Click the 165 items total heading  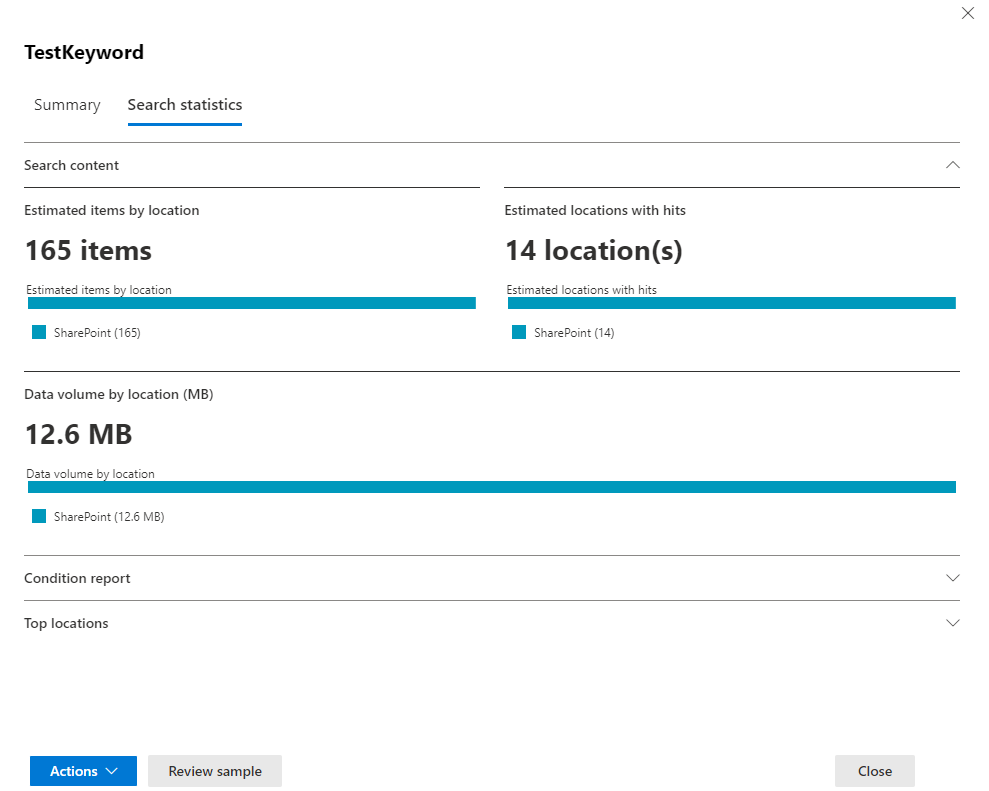point(88,250)
